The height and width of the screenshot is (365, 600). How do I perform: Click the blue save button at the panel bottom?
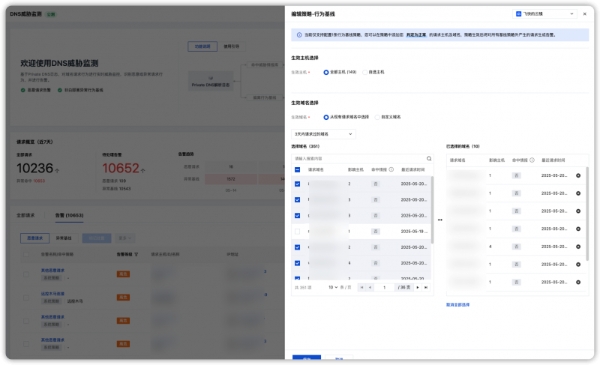307,358
